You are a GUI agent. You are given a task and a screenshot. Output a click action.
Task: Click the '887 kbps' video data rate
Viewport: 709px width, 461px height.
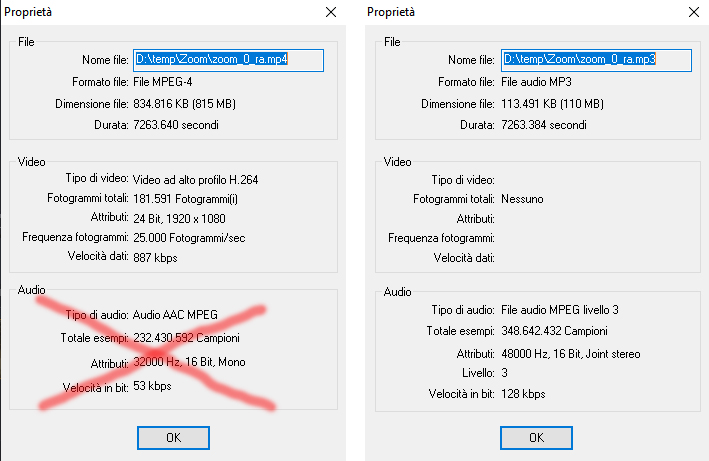[155, 258]
